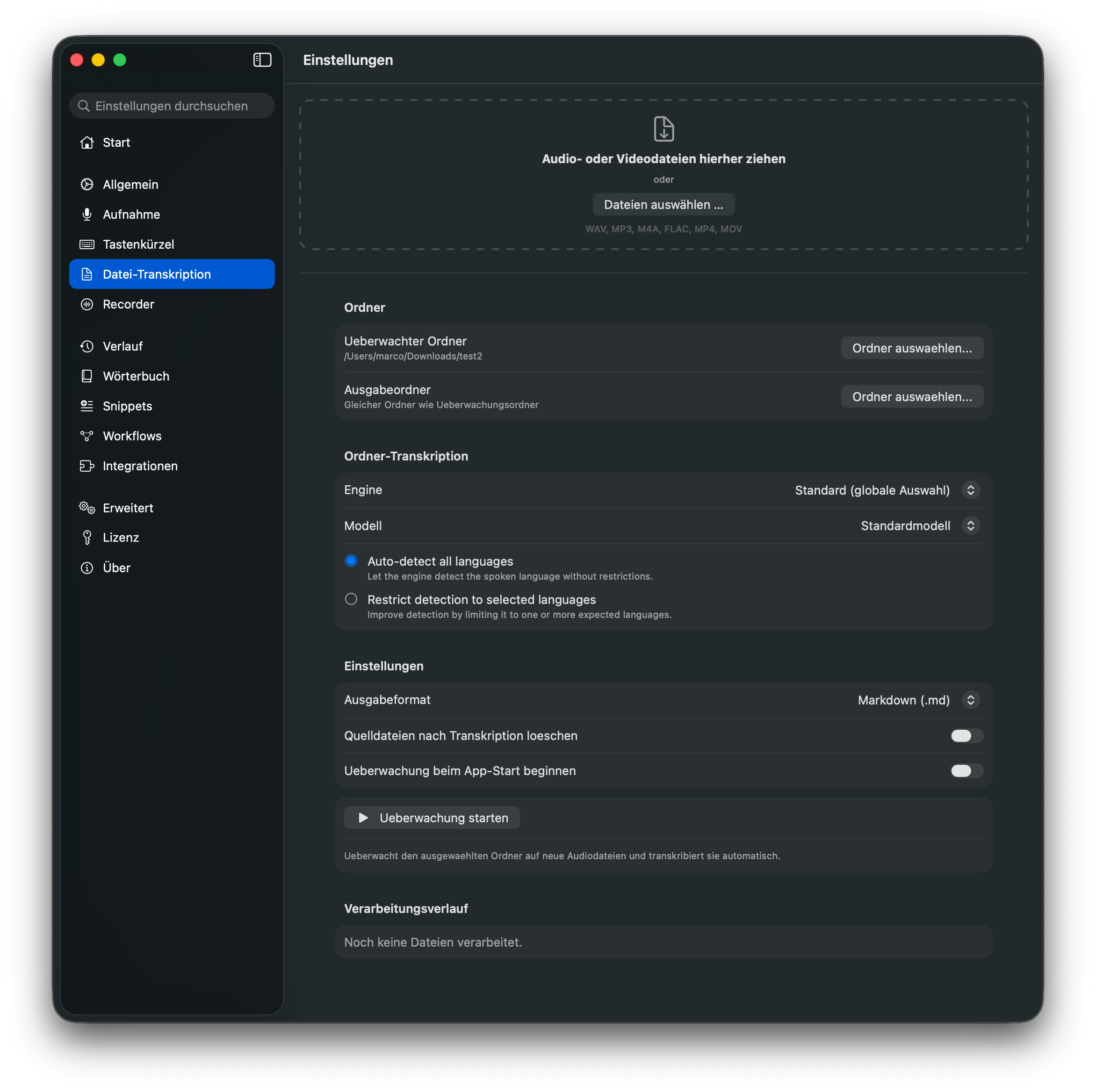
Task: Click the book icon beside Wörterbuch
Action: 87,376
